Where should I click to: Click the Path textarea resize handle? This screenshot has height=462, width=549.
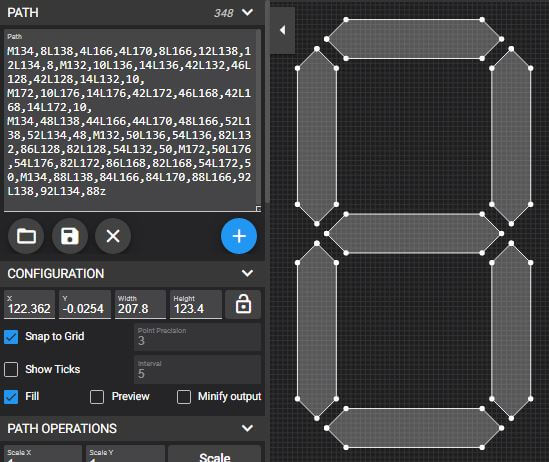(258, 209)
